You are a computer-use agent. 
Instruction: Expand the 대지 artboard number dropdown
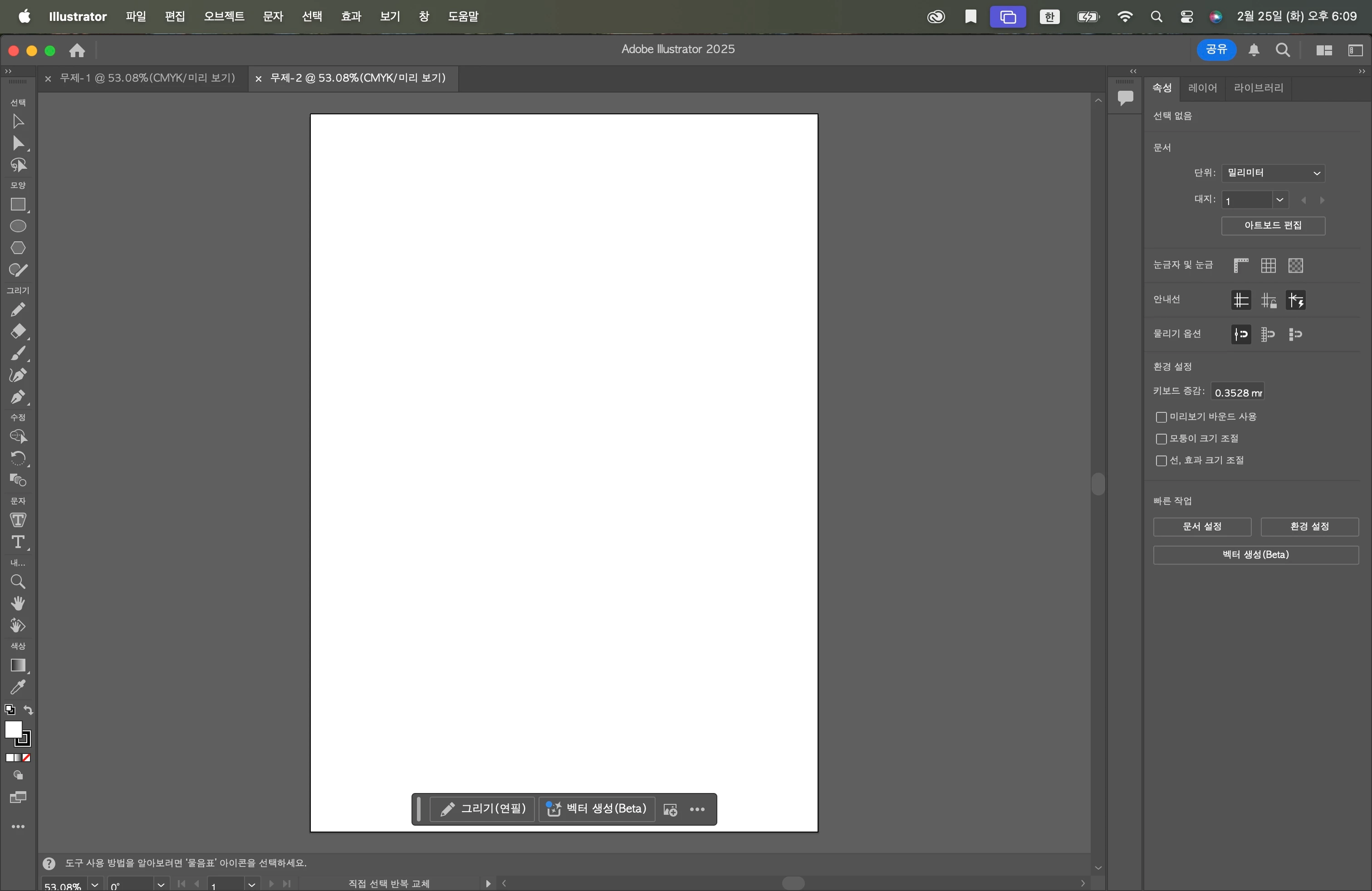coord(1279,200)
